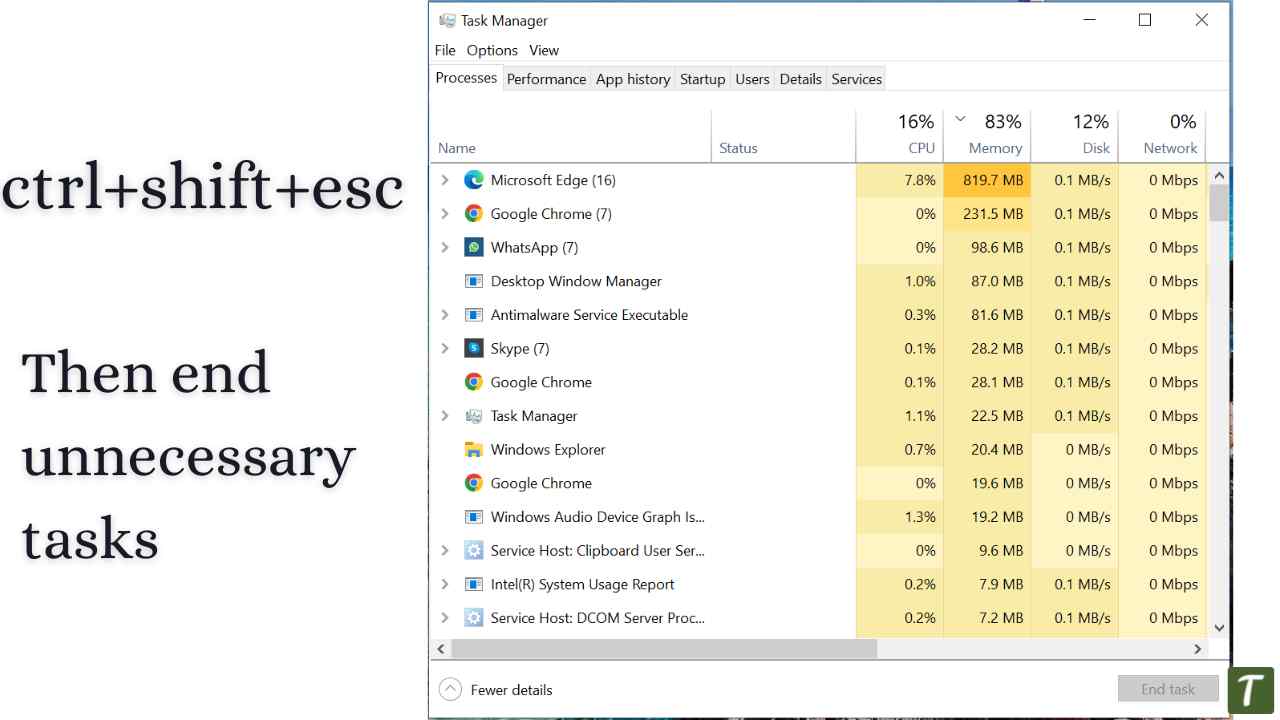The height and width of the screenshot is (720, 1280).
Task: Switch to the Performance tab
Action: [x=546, y=79]
